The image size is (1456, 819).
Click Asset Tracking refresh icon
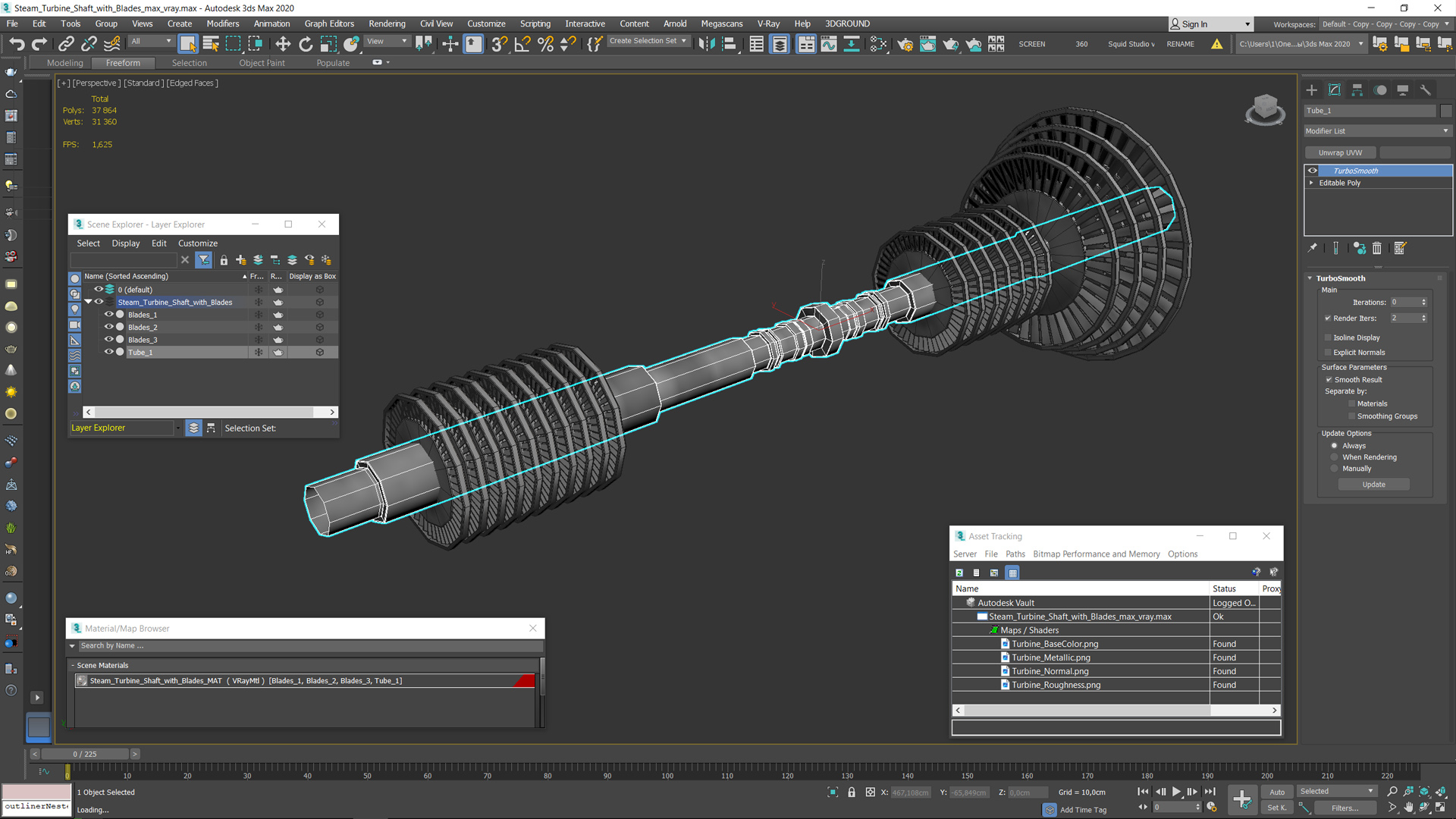(959, 573)
